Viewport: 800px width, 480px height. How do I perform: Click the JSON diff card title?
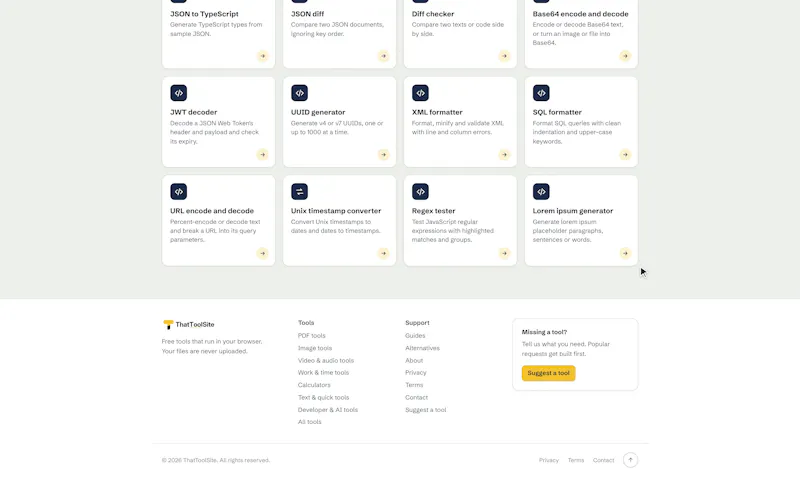(308, 14)
